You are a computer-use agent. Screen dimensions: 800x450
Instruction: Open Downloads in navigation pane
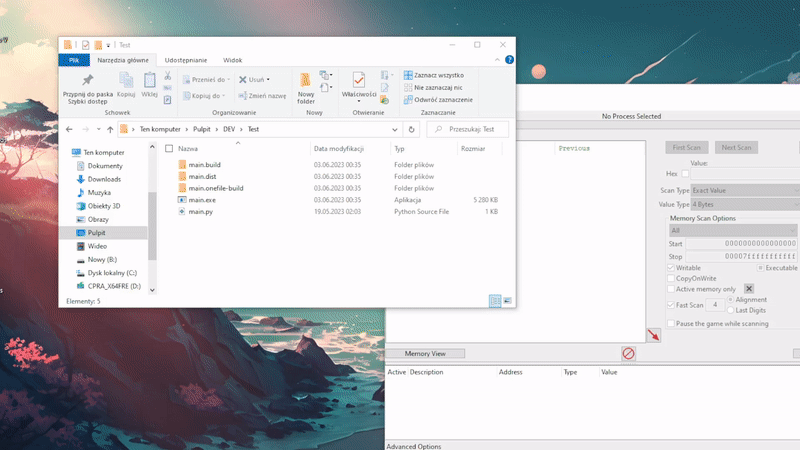tap(104, 179)
